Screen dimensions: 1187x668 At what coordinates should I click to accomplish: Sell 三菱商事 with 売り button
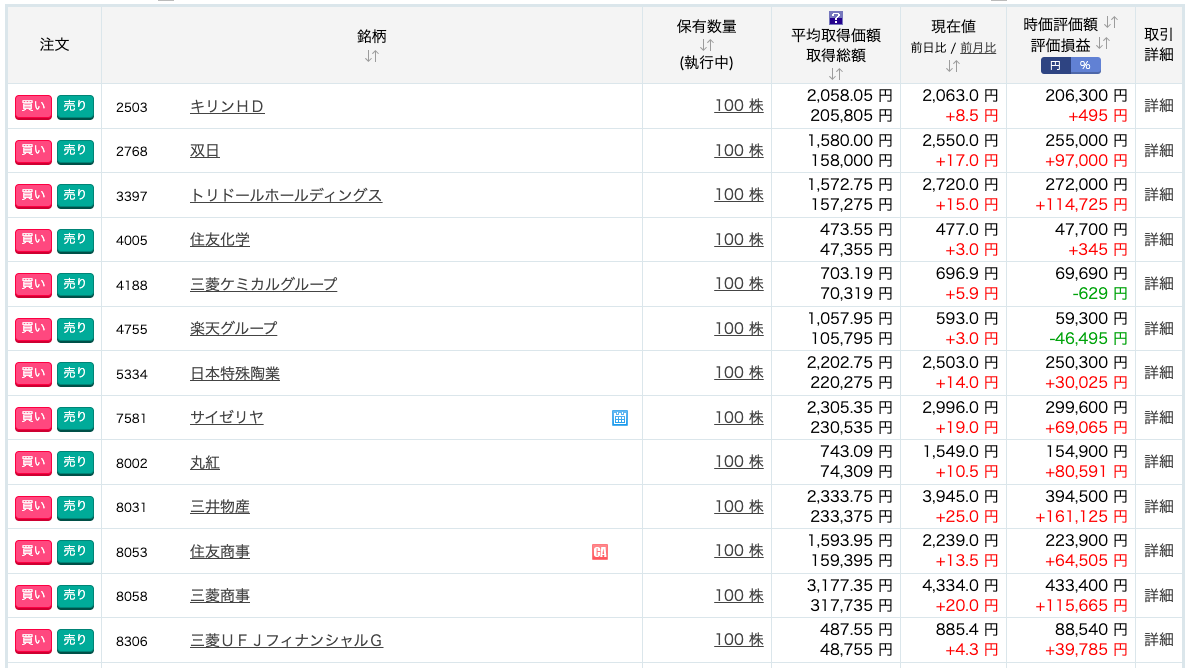[75, 595]
